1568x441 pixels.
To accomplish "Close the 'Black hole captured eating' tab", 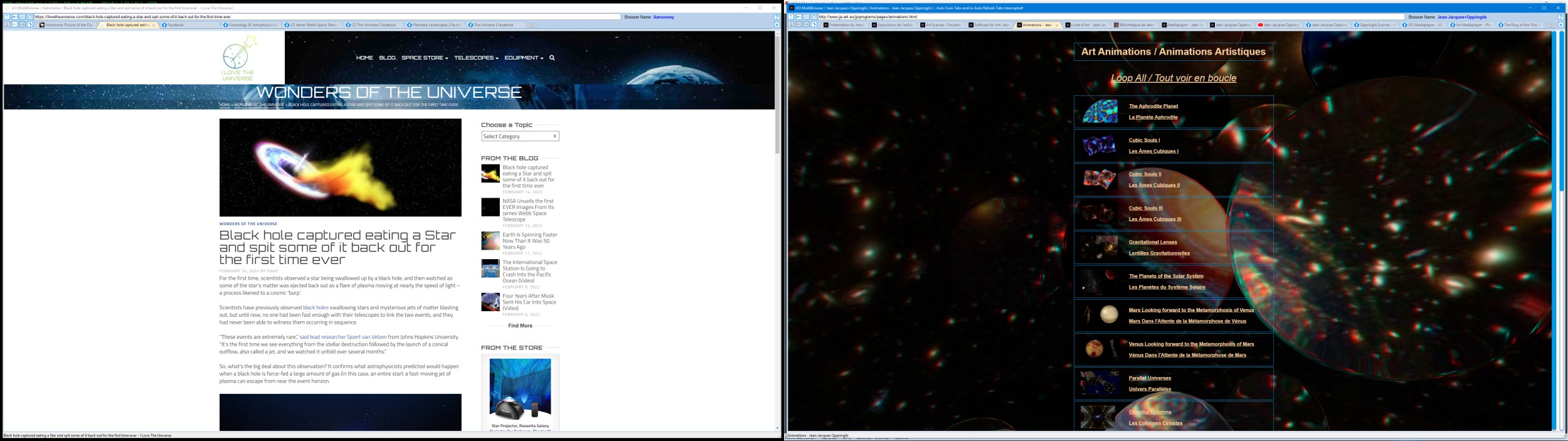I will pos(154,25).
